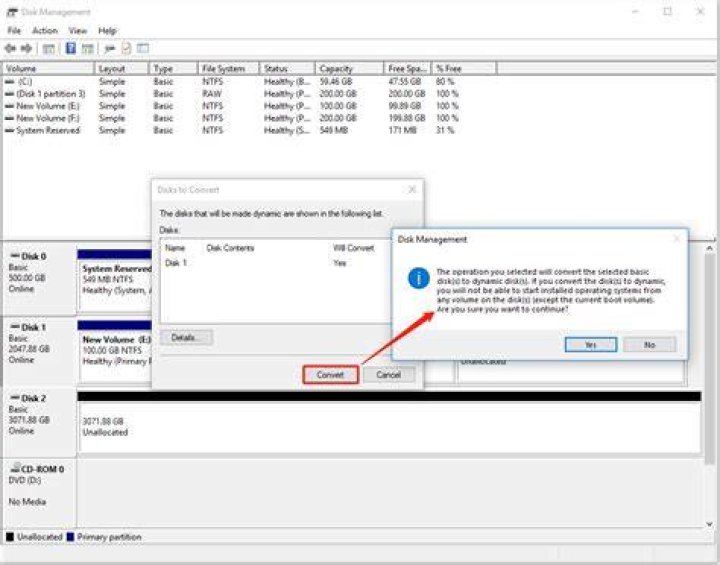Open the blue Help toolbar icon

(x=71, y=48)
